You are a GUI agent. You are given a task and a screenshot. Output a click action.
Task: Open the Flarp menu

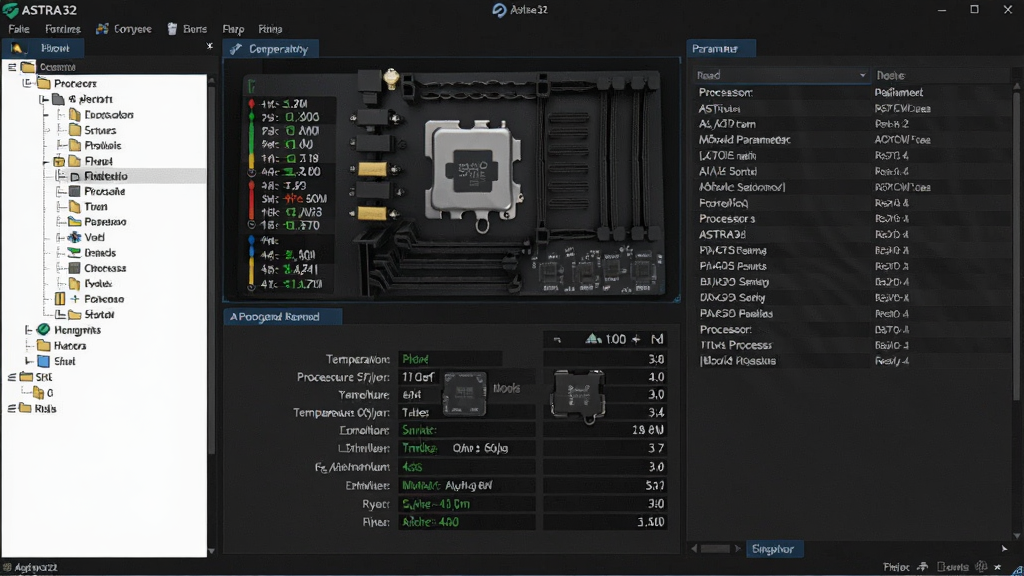coord(233,29)
